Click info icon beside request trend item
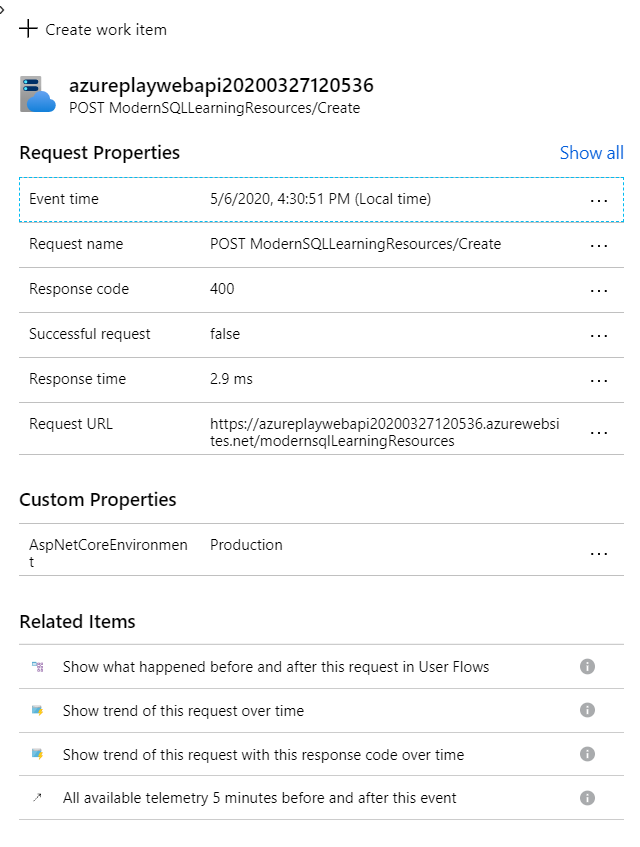Viewport: 640px width, 847px height. click(x=587, y=710)
